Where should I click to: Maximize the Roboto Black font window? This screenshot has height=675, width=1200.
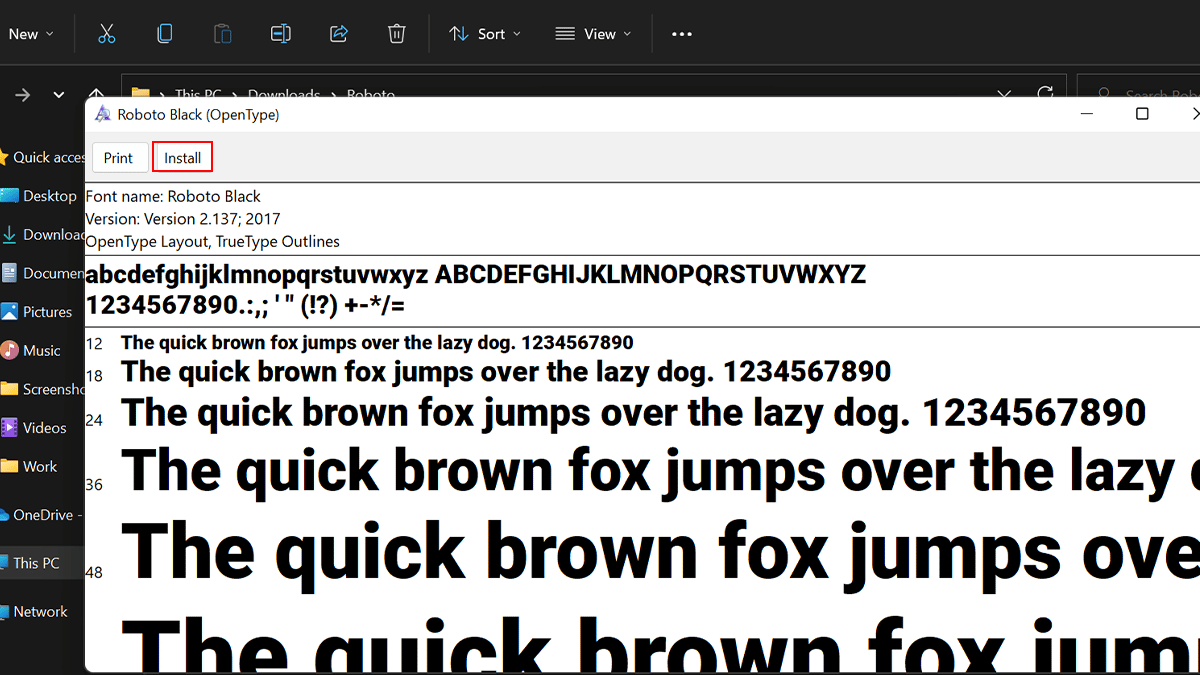point(1142,114)
